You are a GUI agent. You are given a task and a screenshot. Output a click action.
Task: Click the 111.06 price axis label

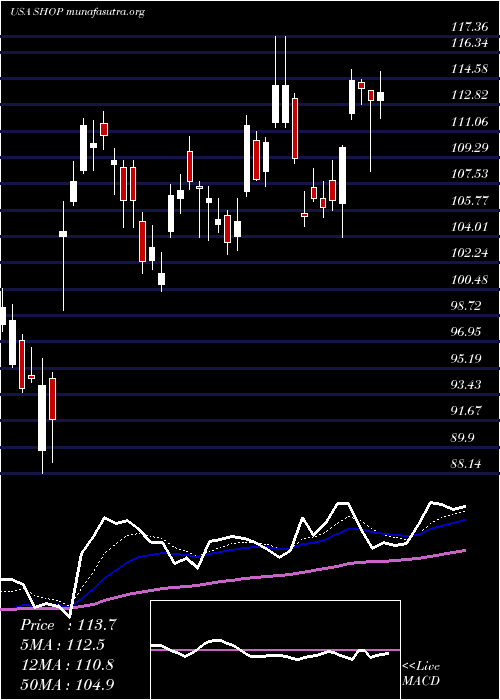click(x=470, y=122)
